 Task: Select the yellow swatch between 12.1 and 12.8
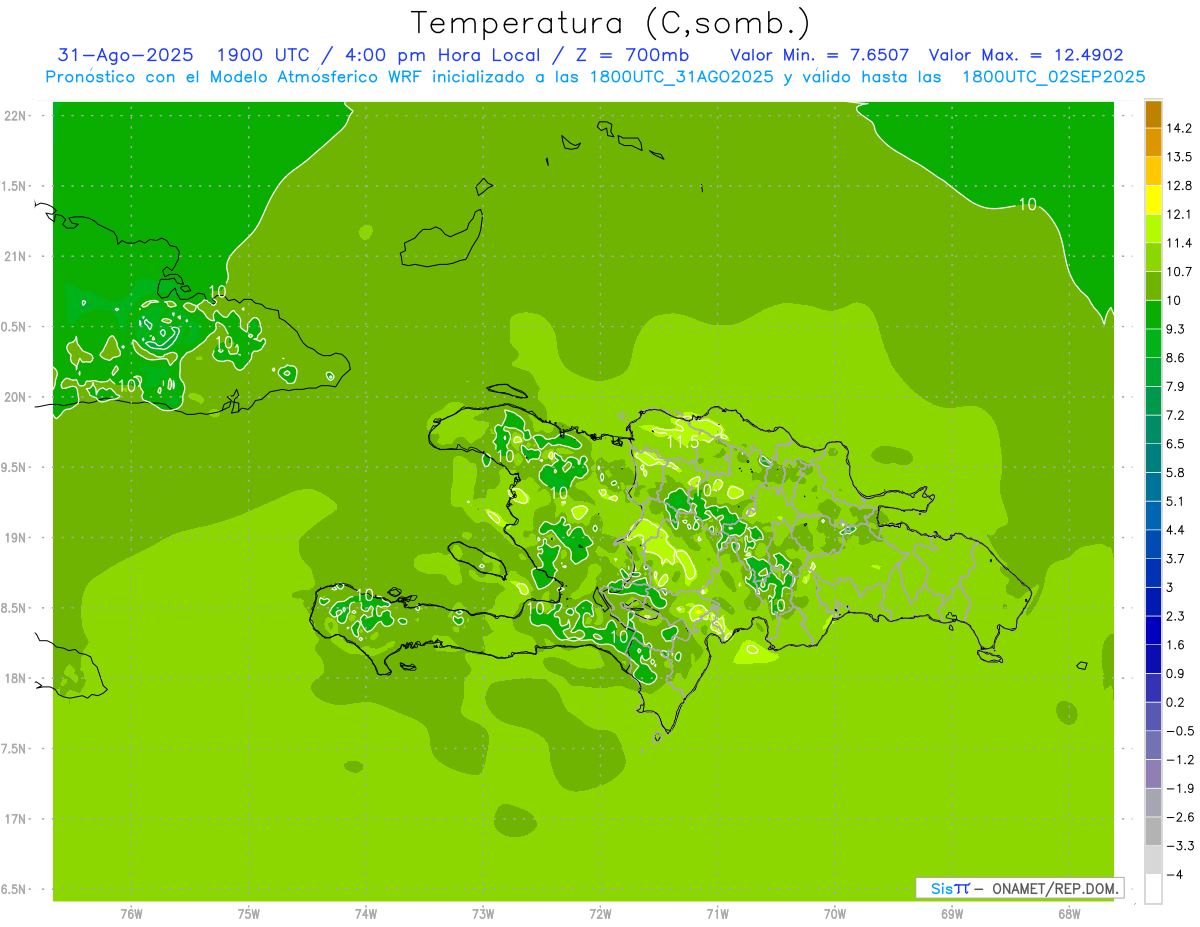coord(1153,200)
